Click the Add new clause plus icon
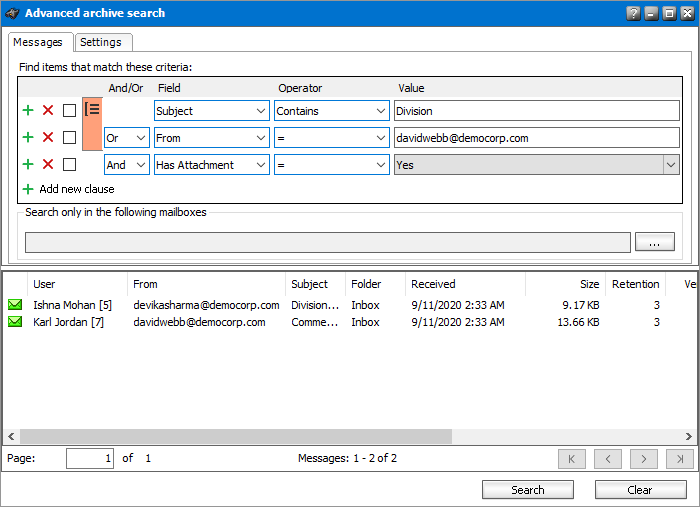This screenshot has height=507, width=700. click(x=28, y=189)
